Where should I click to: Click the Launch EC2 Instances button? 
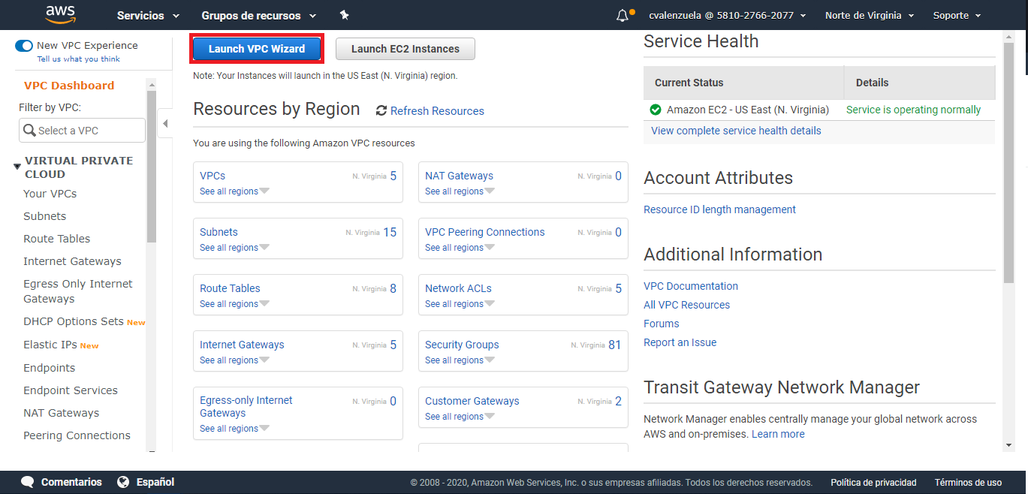click(x=405, y=49)
